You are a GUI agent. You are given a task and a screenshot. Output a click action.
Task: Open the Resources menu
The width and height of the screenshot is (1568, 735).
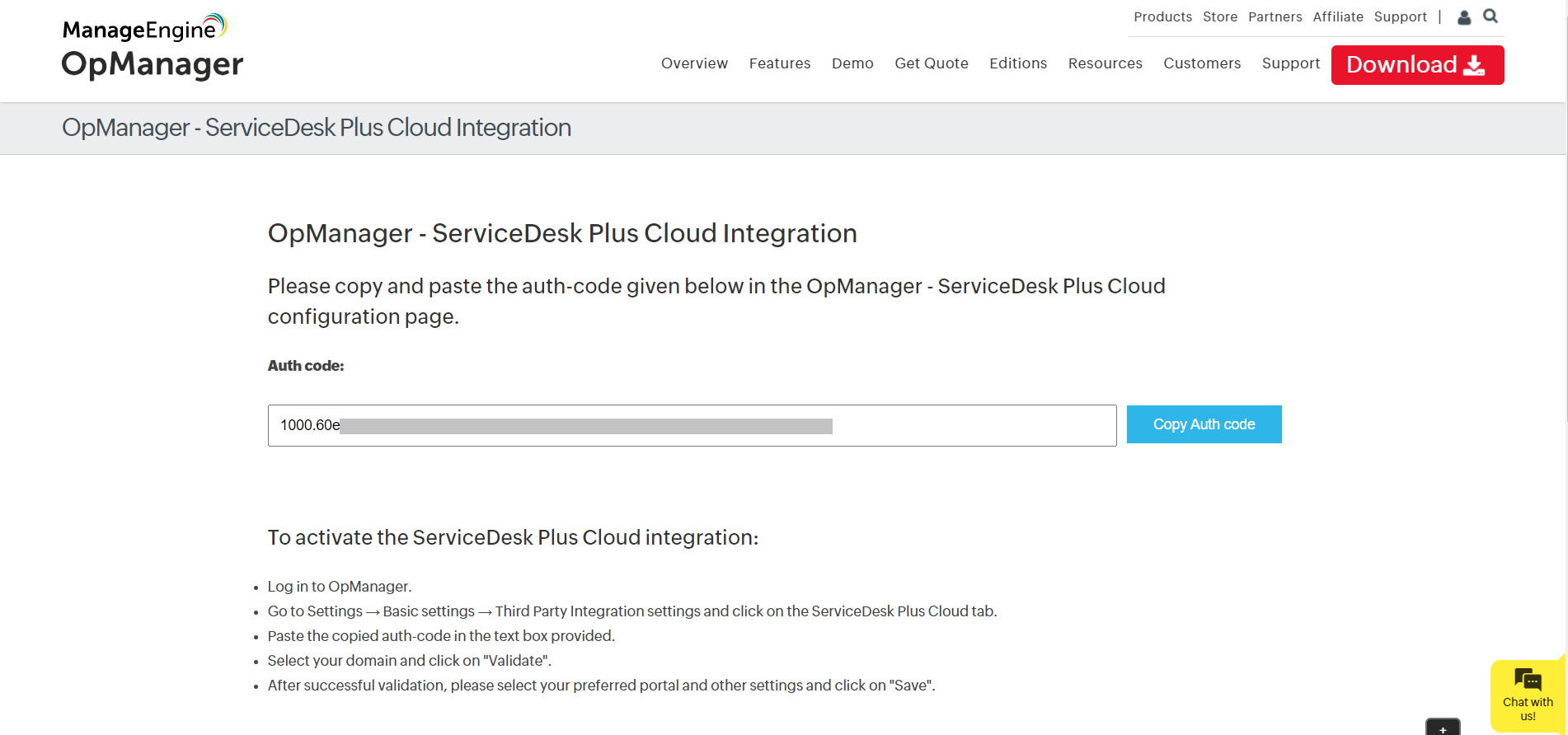[x=1105, y=63]
